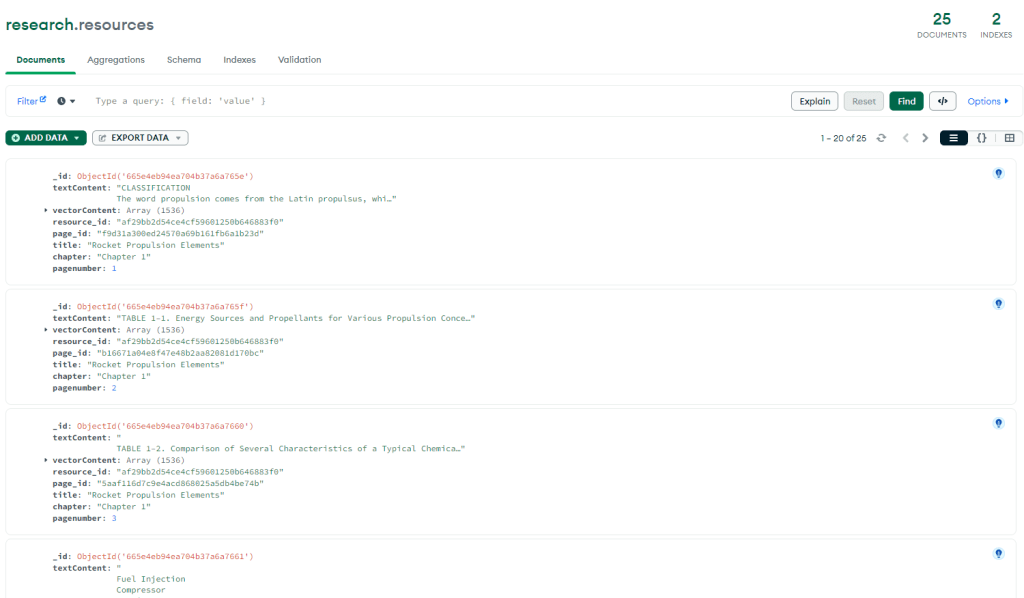
Task: Click insight icon on first document
Action: [998, 173]
